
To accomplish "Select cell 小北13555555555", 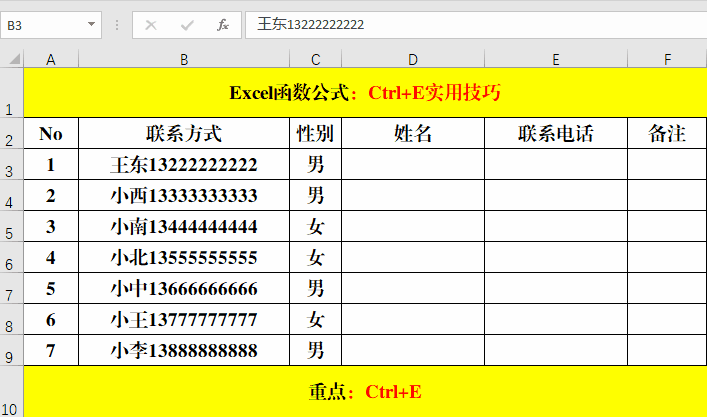I will (x=184, y=257).
